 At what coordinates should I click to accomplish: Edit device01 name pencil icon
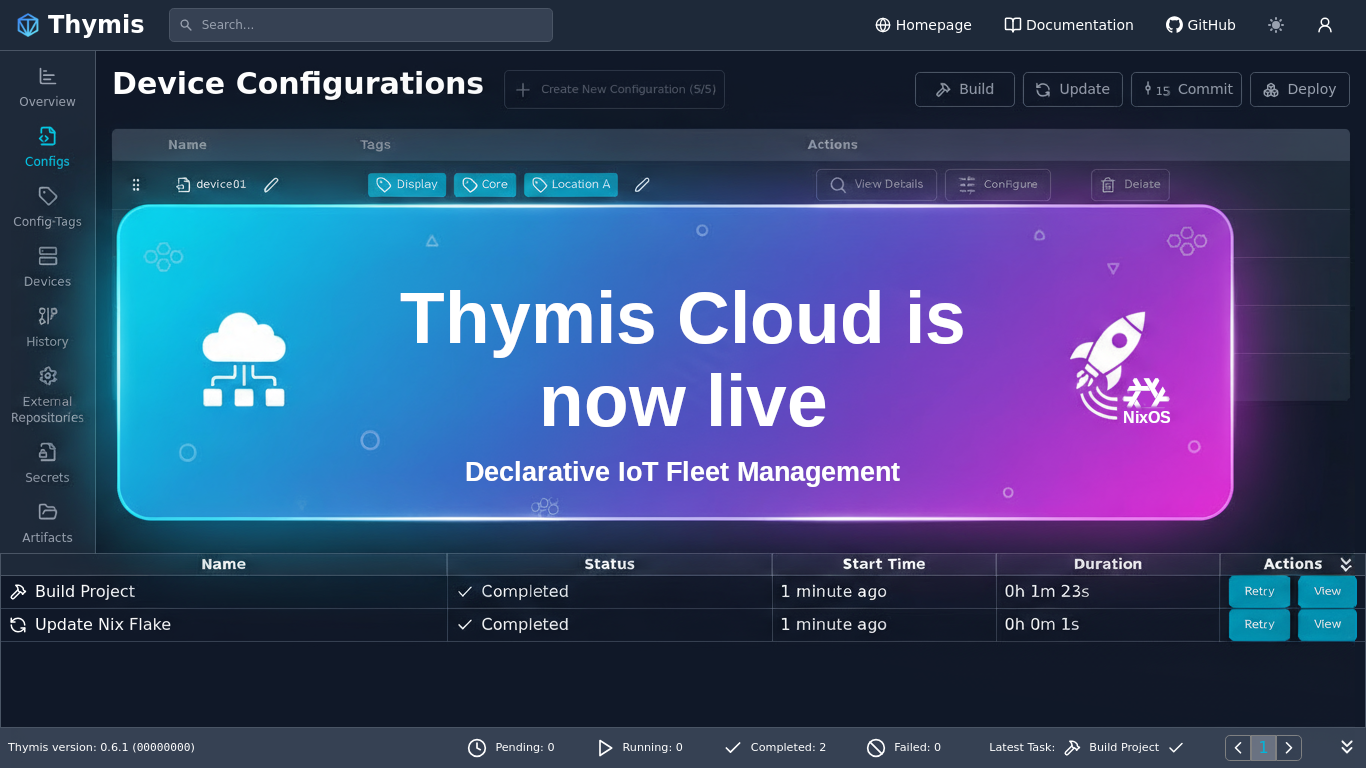point(271,185)
